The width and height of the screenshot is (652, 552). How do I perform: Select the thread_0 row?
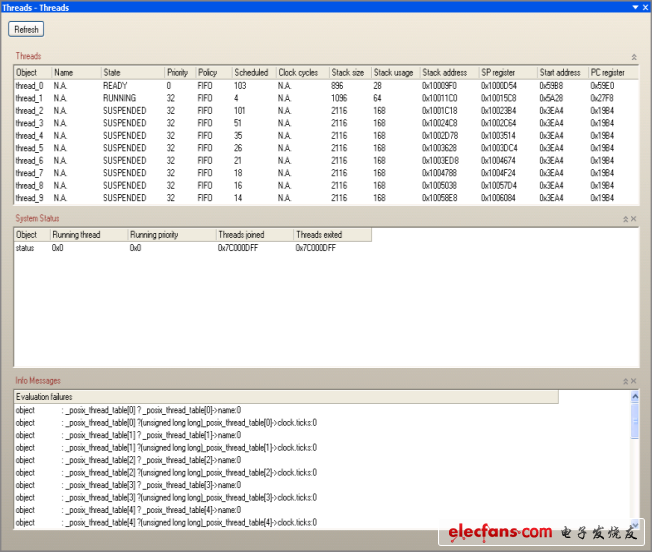click(29, 86)
